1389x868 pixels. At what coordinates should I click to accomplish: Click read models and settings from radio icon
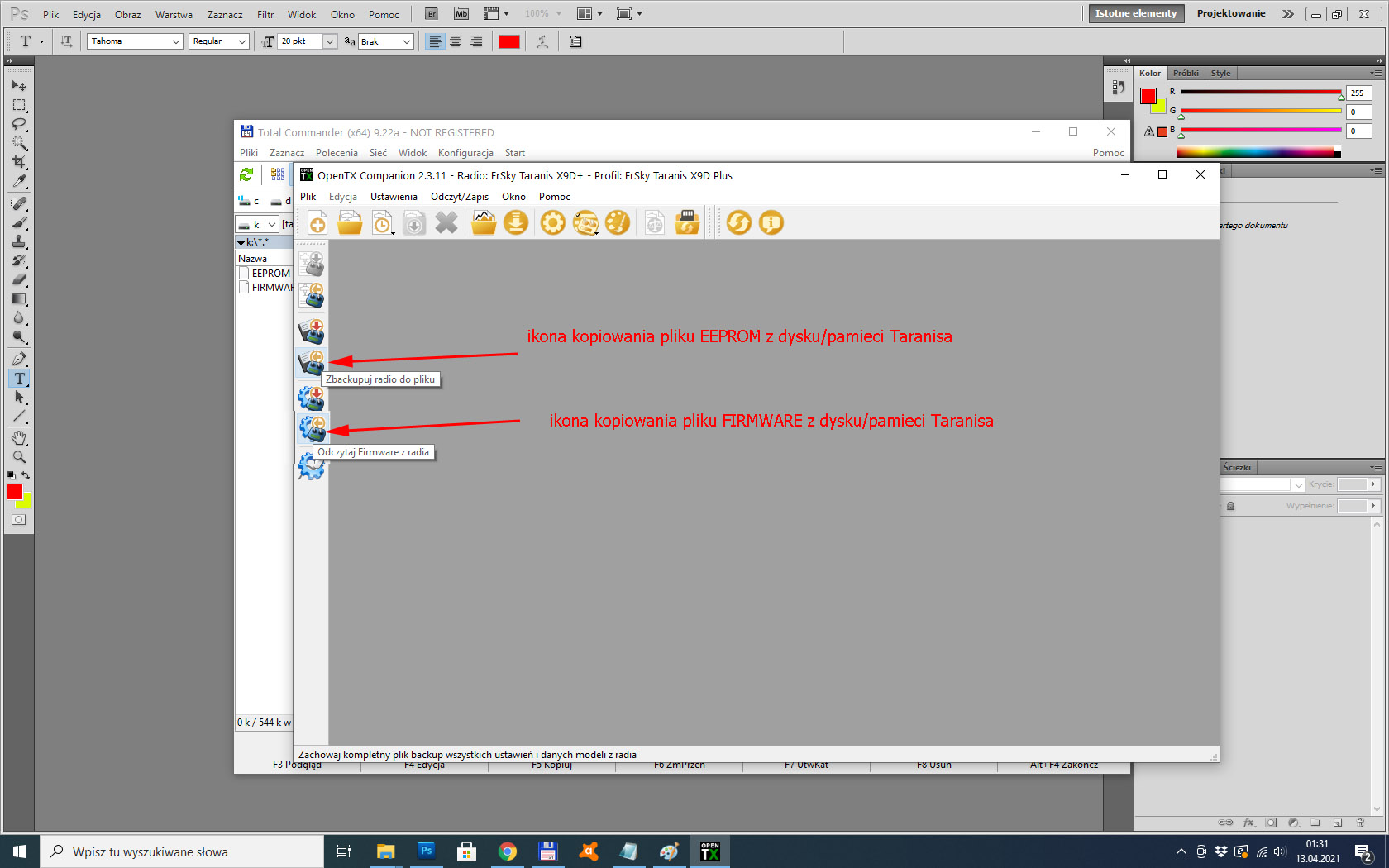[312, 296]
